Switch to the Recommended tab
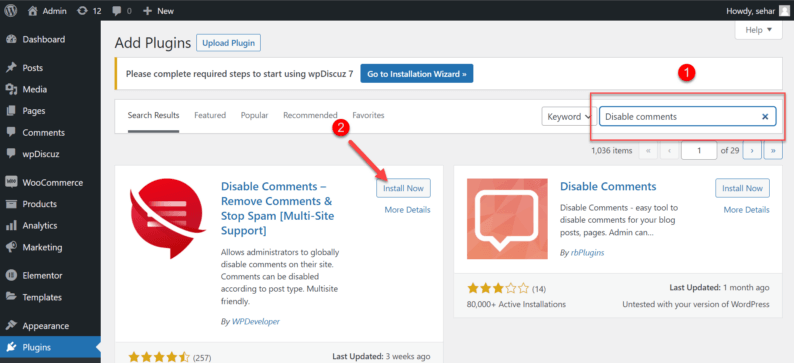This screenshot has width=794, height=363. coord(310,115)
